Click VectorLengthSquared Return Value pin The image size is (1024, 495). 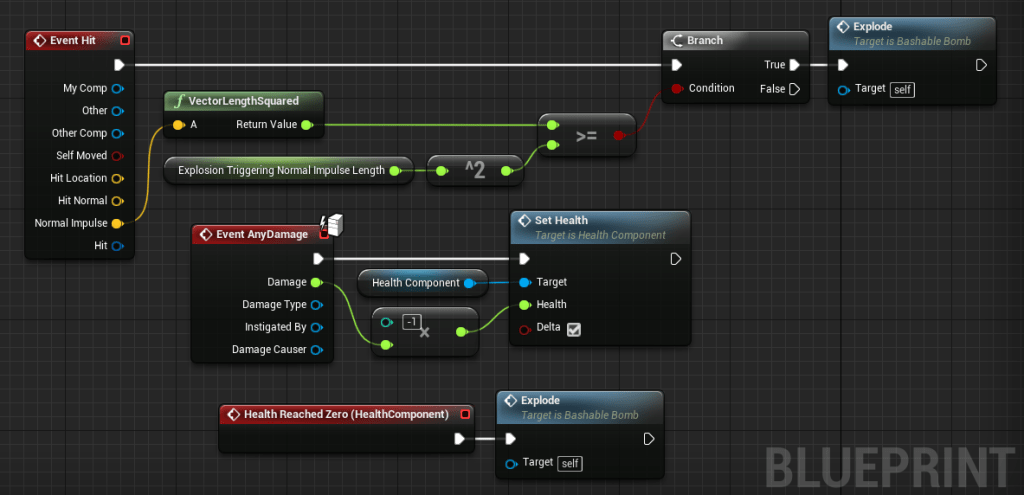coord(306,125)
